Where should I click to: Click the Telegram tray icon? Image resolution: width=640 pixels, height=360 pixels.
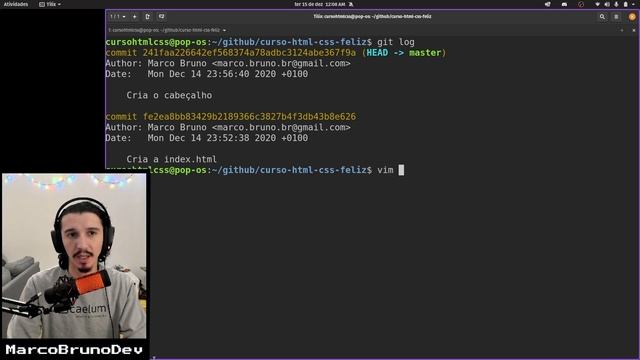[547, 4]
